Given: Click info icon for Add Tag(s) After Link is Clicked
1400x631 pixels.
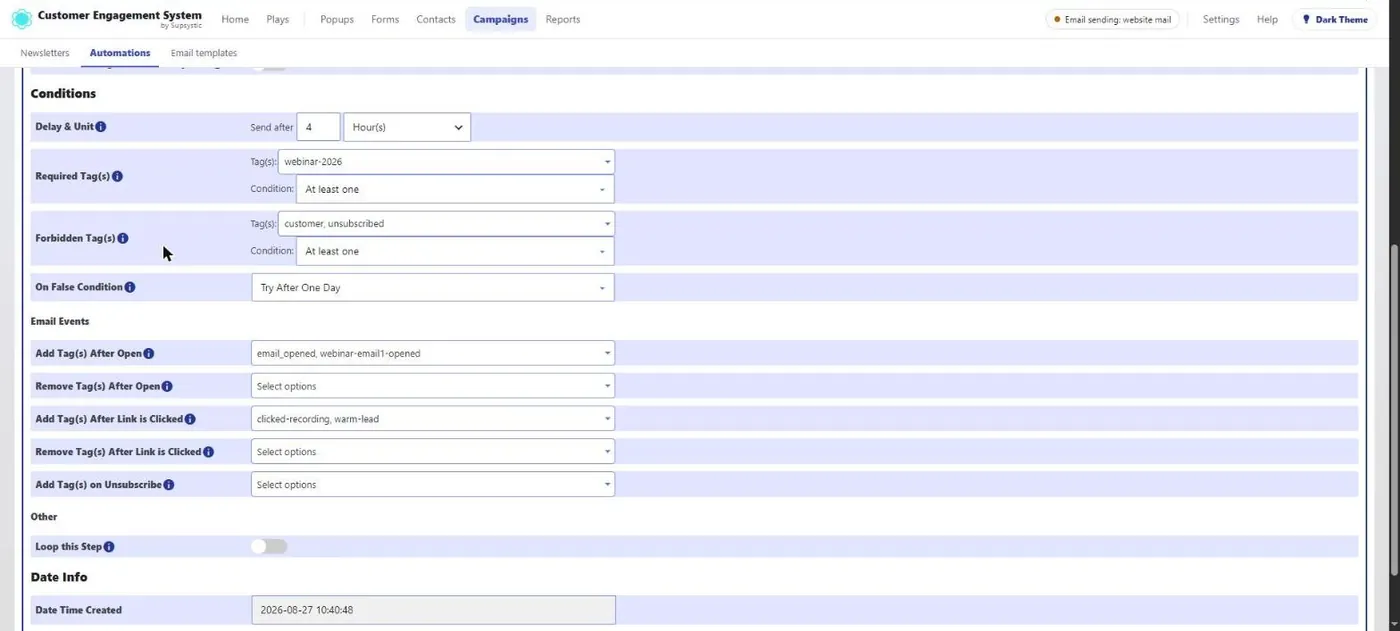Looking at the screenshot, I should (190, 419).
